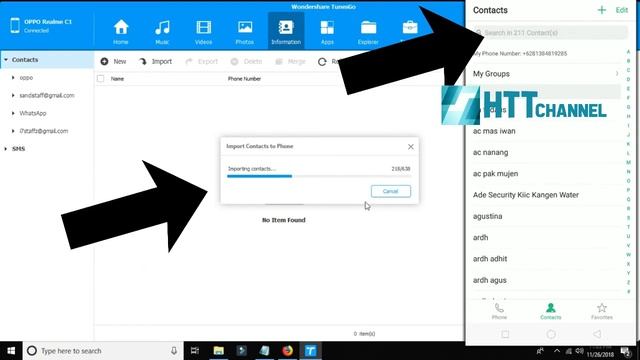640x360 pixels.
Task: Click the importing contacts progress bar
Action: (318, 176)
